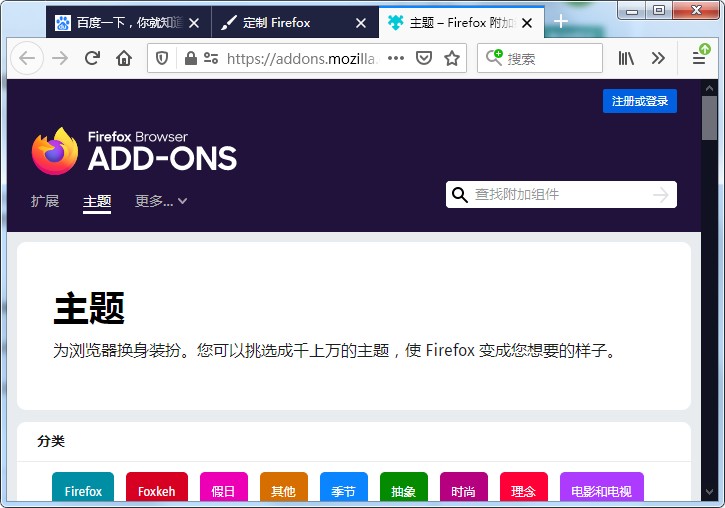
Task: Click the 主题 page heading
Action: coord(89,308)
